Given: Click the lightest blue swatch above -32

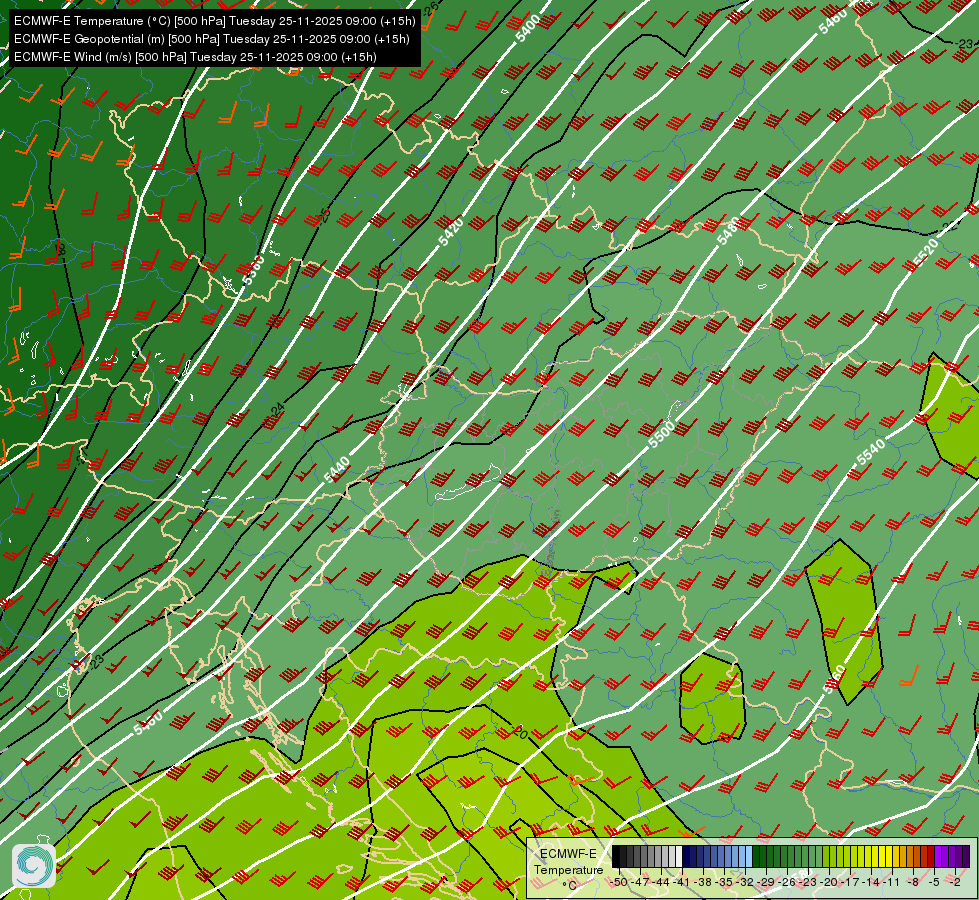Looking at the screenshot, I should point(749,856).
